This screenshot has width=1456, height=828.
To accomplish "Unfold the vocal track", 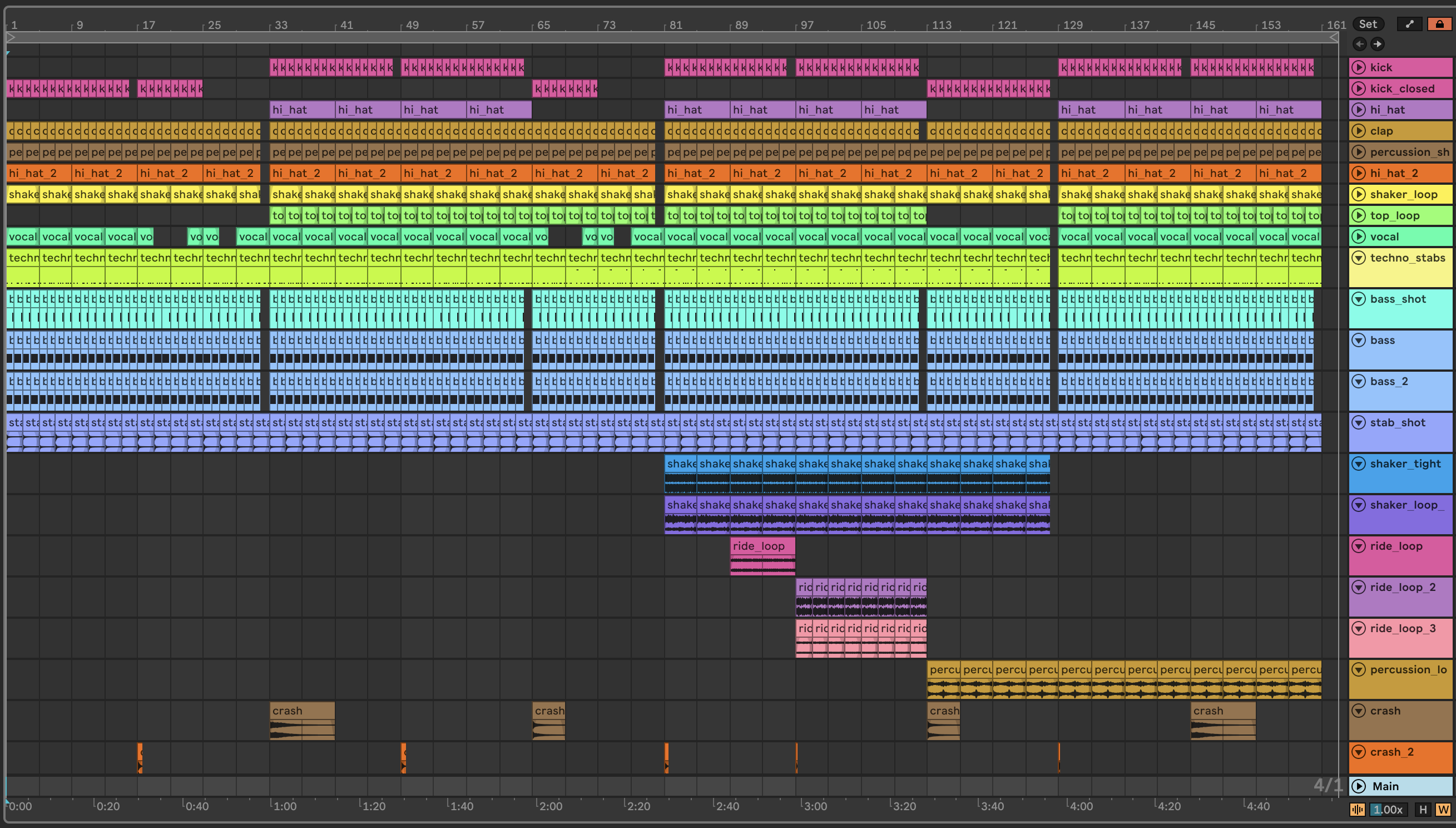I will 1359,236.
